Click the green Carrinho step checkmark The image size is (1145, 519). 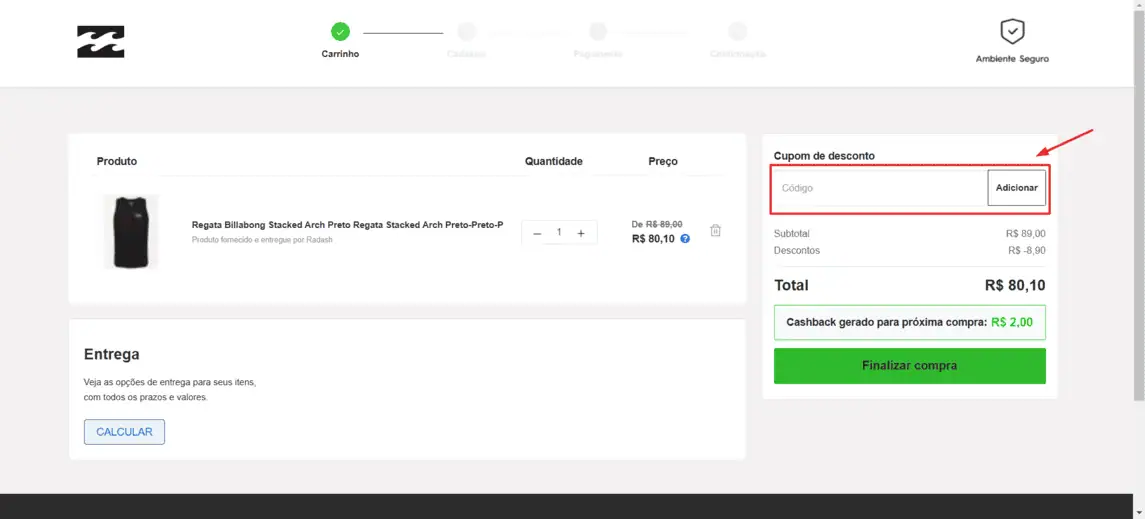(340, 31)
